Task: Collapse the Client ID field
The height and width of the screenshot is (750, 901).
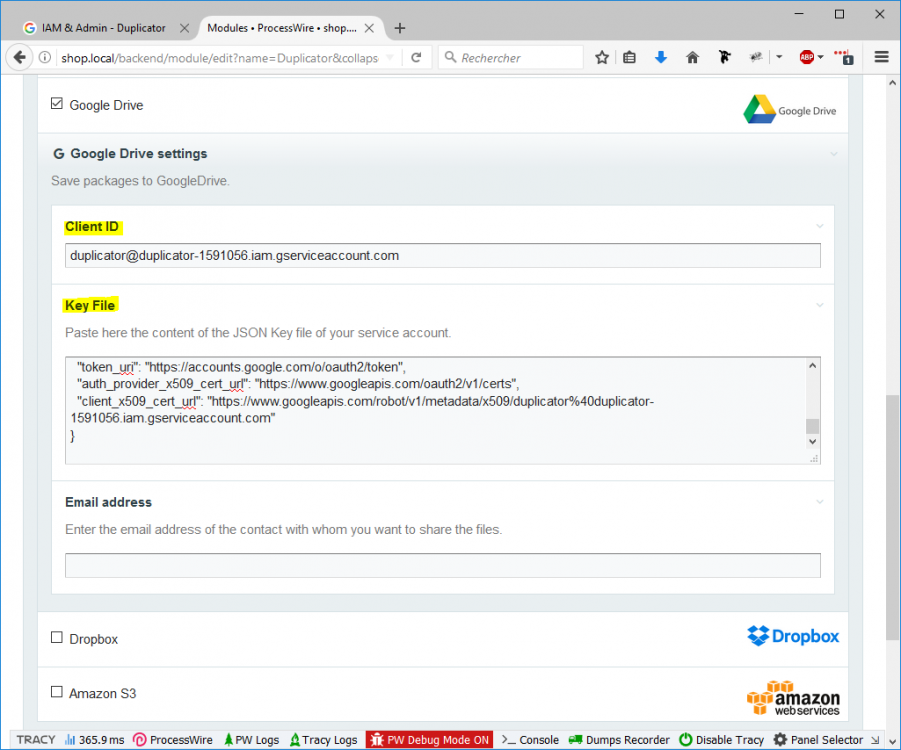Action: point(819,227)
